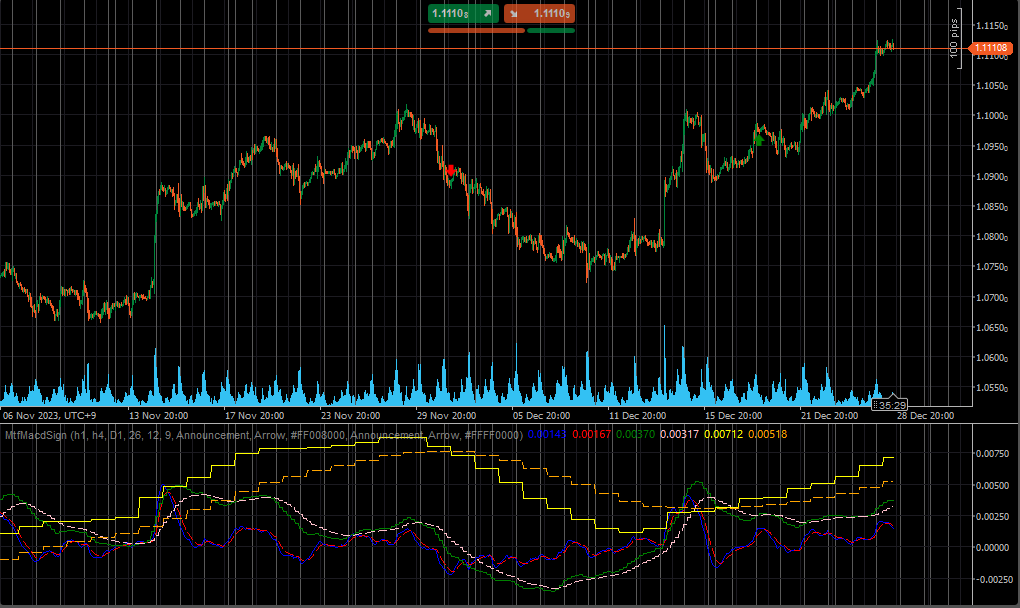Click the 0.00500 indicator axis label
The image size is (1020, 608).
tap(992, 486)
